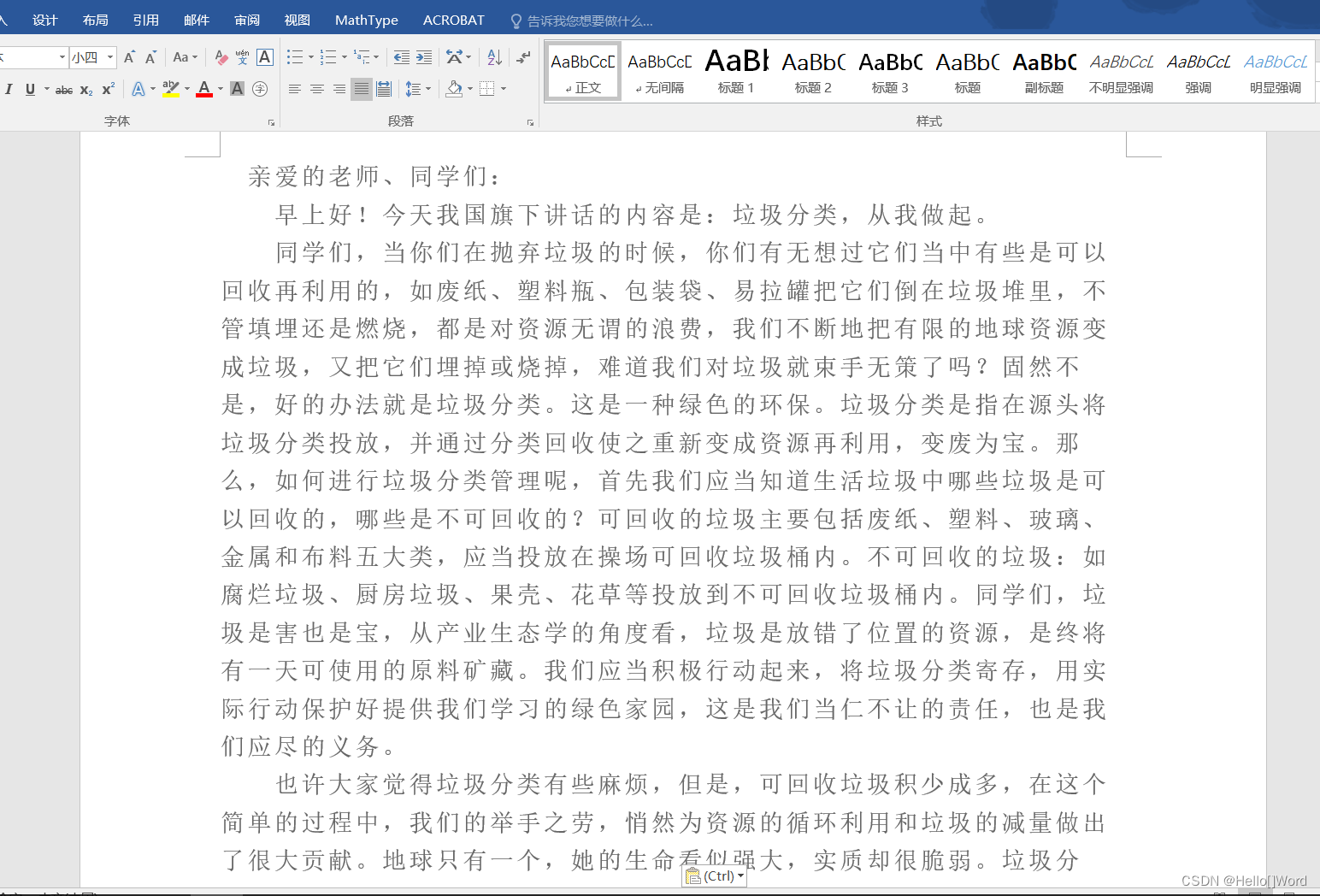This screenshot has width=1320, height=896.
Task: Apply strikethrough (abc) formatting
Action: click(x=64, y=89)
